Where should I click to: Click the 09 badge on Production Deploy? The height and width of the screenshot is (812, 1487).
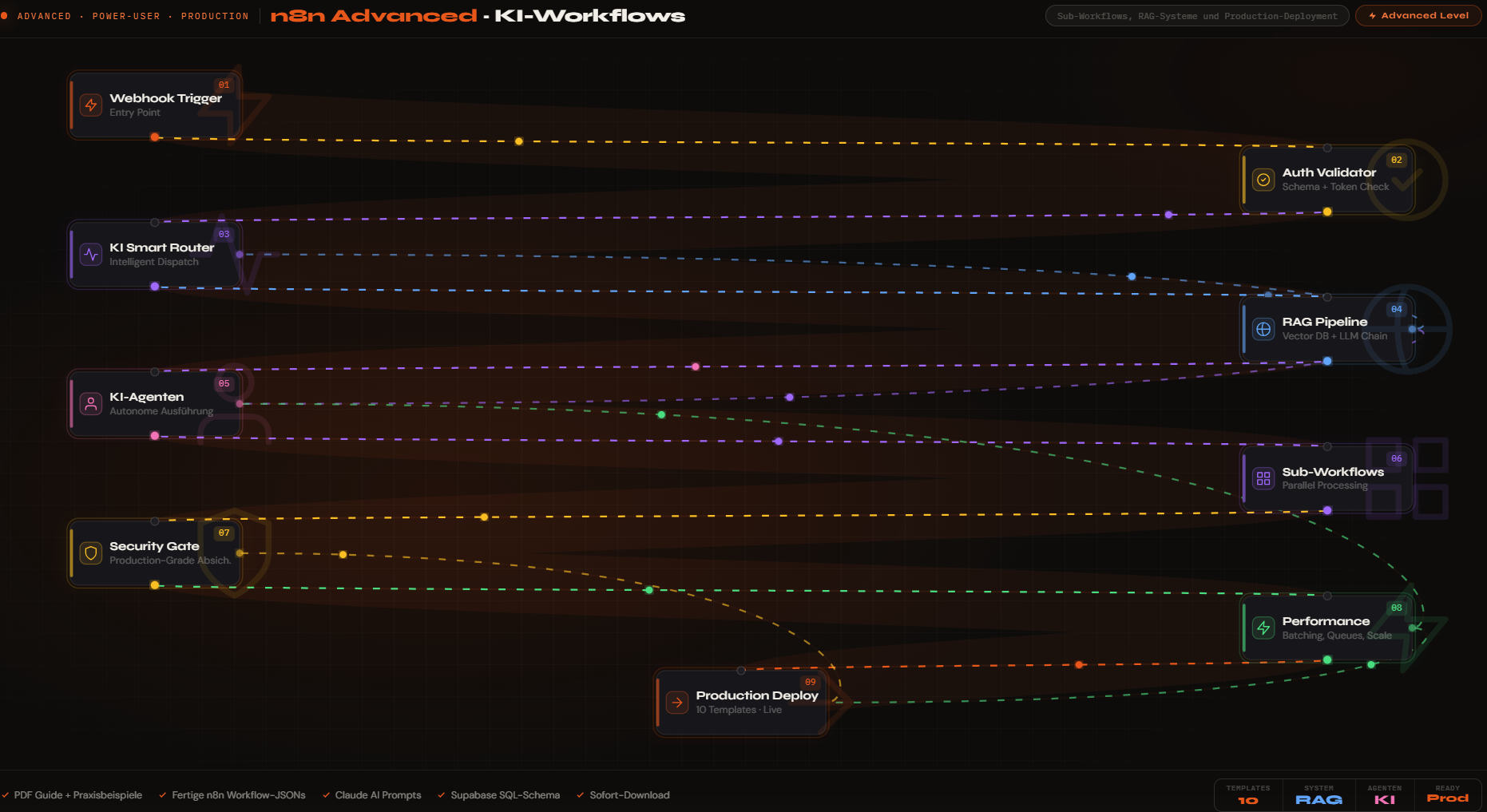pyautogui.click(x=810, y=682)
